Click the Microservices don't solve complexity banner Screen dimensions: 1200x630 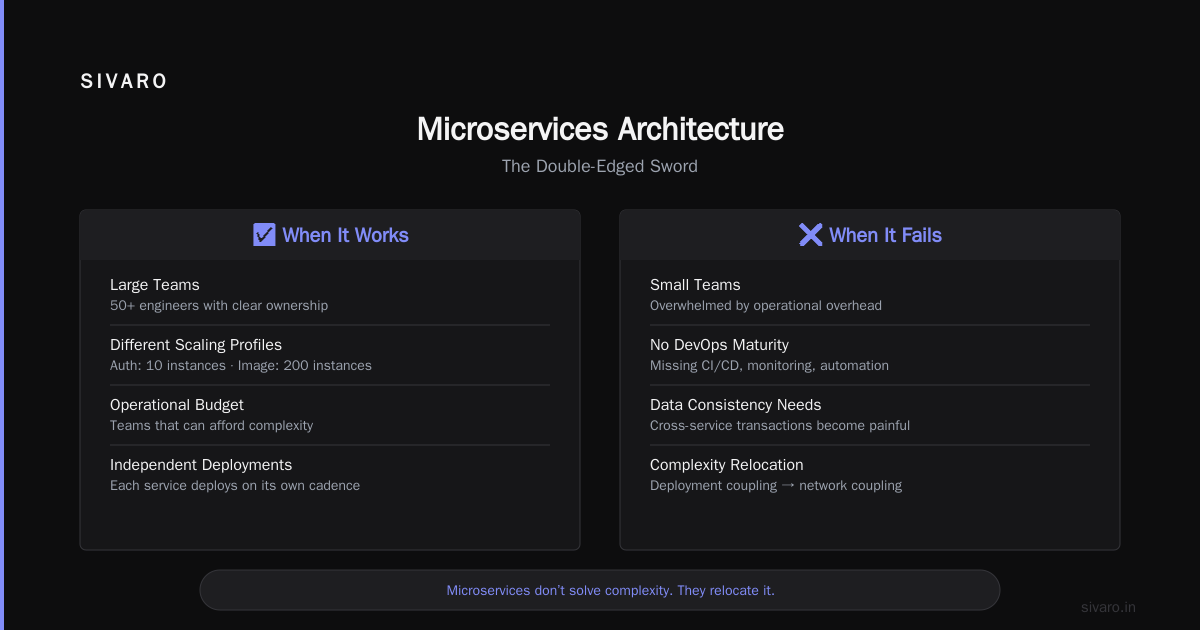point(600,590)
